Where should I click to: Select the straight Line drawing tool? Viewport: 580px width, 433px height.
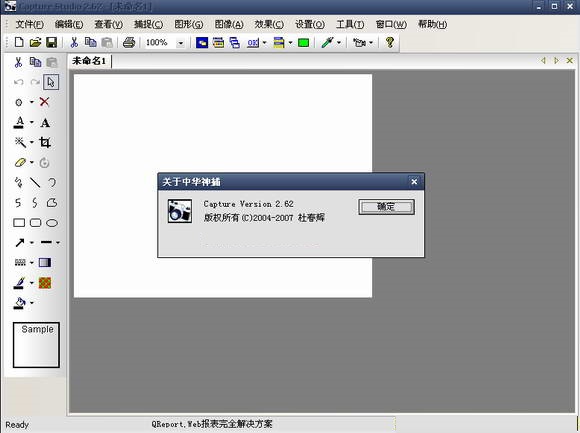click(35, 182)
